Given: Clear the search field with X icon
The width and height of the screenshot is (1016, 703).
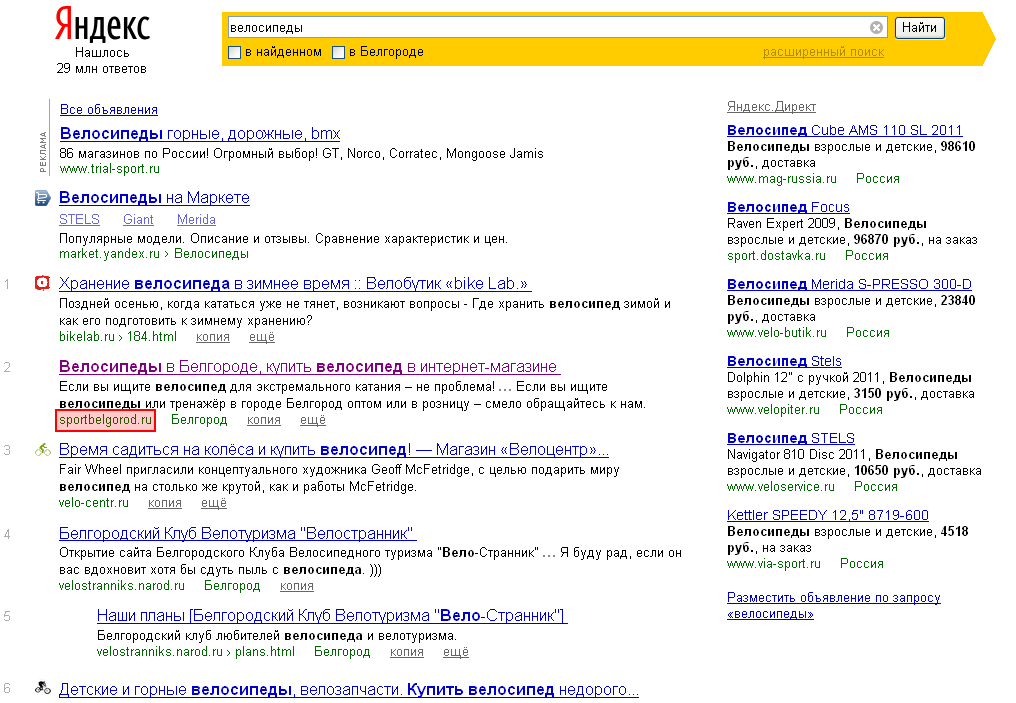Looking at the screenshot, I should coord(876,28).
